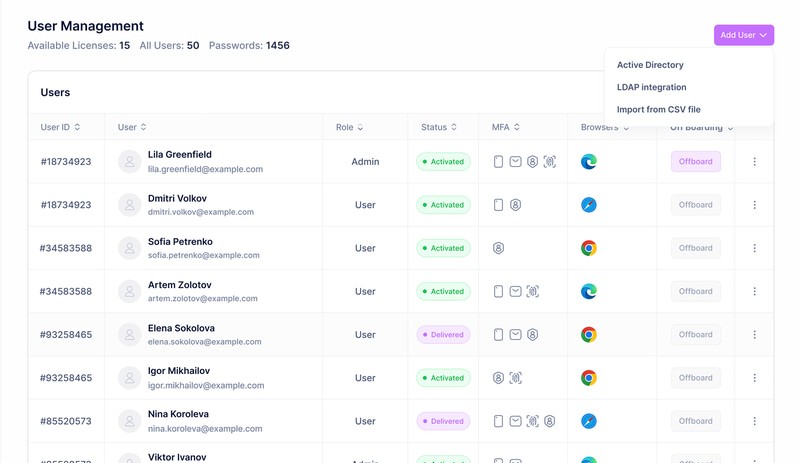
Task: Click Dmitri Volkov's avatar icon
Action: click(129, 205)
